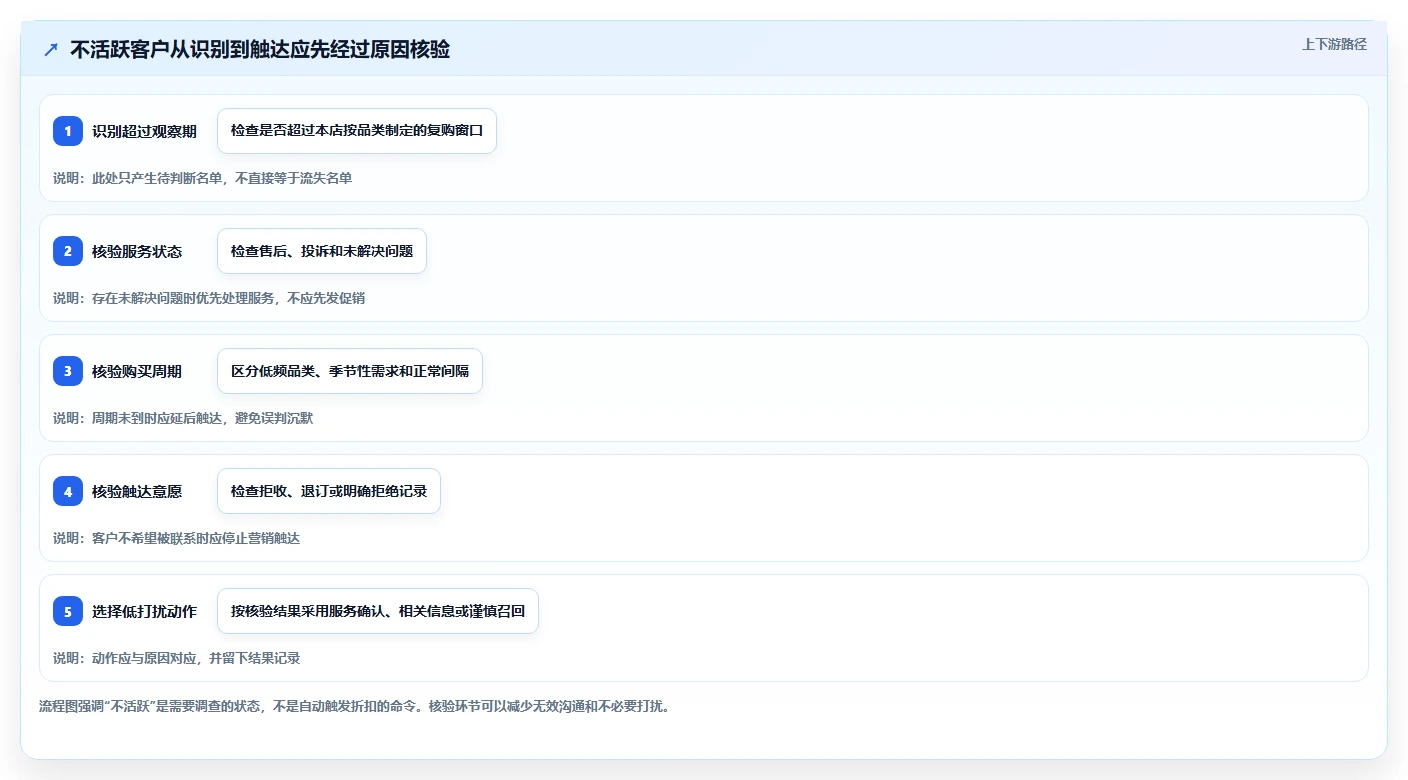Screen dimensions: 1408x780
Task: Click the footer summary starting 流程图强调
Action: (354, 706)
